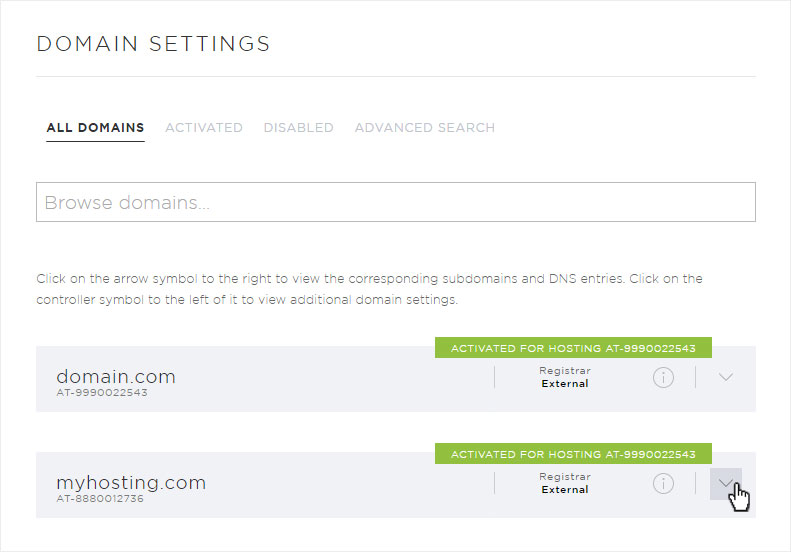Click Activated for Hosting badge on myhosting.com

pos(573,454)
